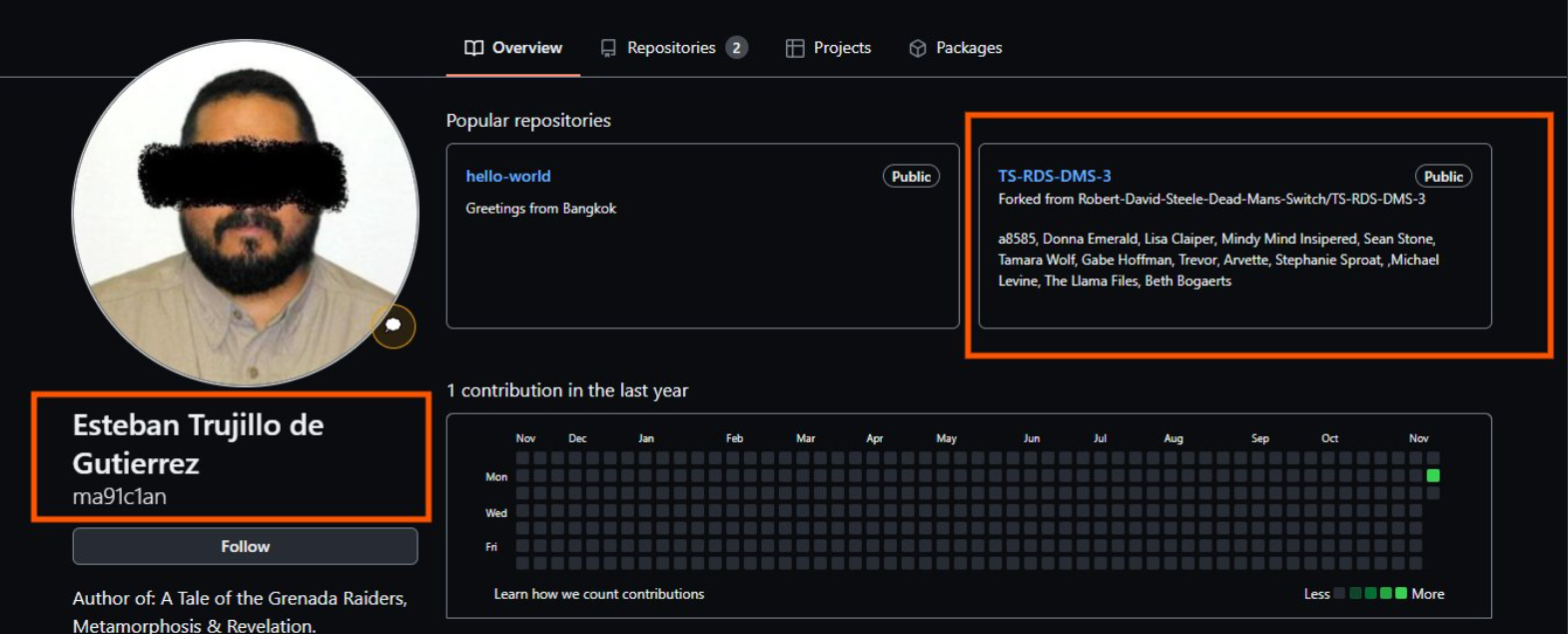Click the username ma91c1an
The width and height of the screenshot is (1568, 634).
tap(120, 496)
